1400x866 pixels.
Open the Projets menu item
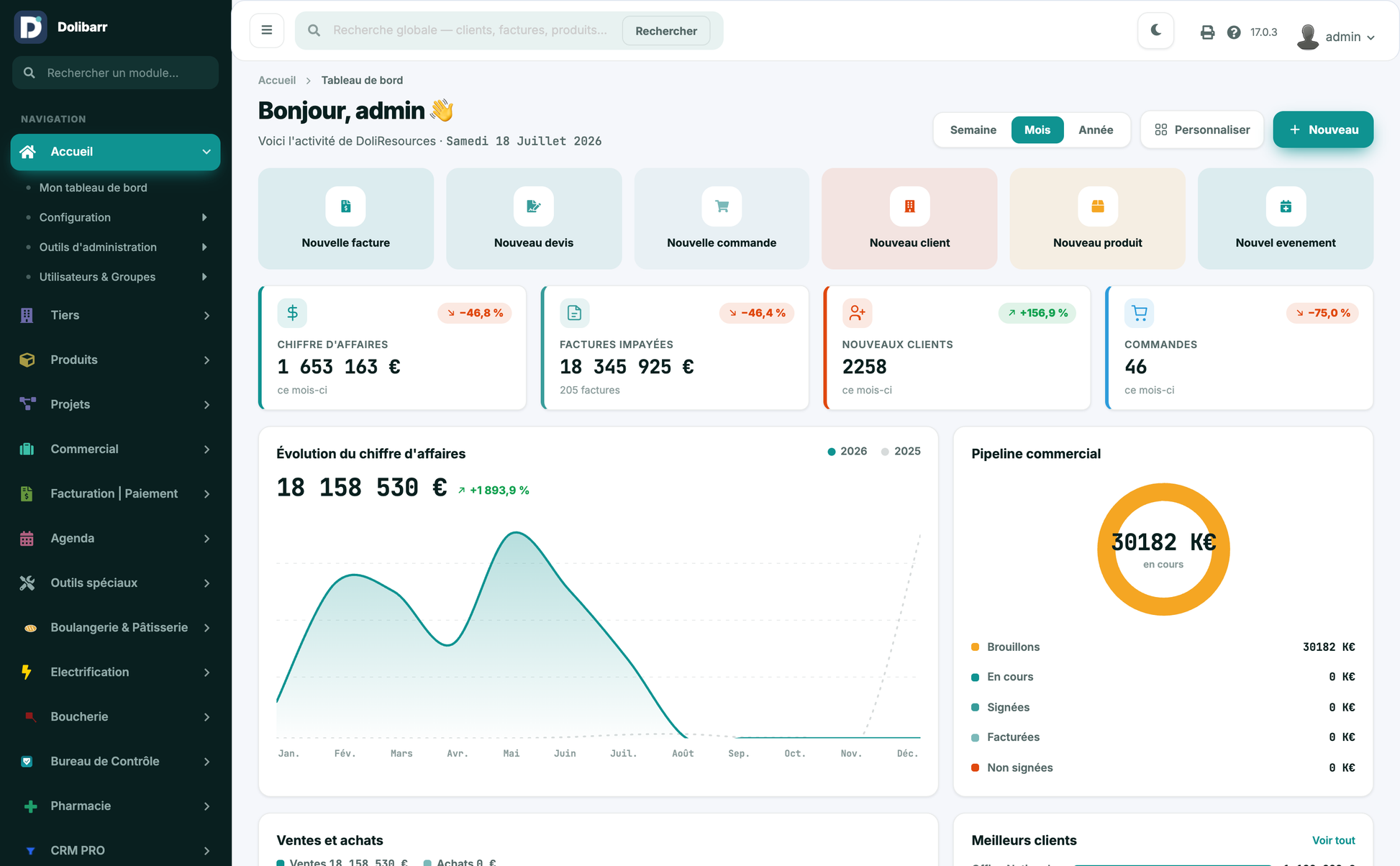115,404
